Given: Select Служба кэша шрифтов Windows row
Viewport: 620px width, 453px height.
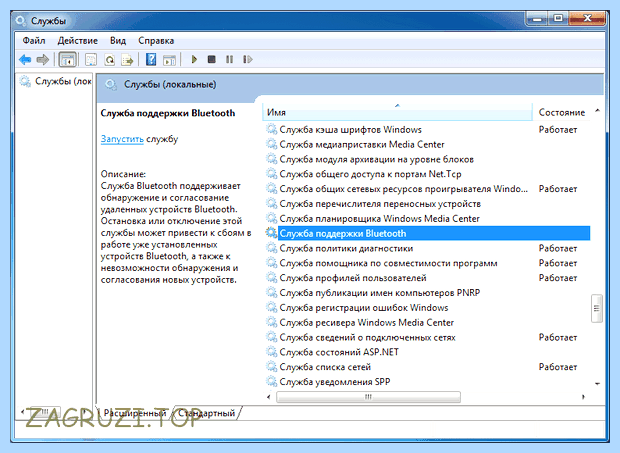Looking at the screenshot, I should 428,130.
